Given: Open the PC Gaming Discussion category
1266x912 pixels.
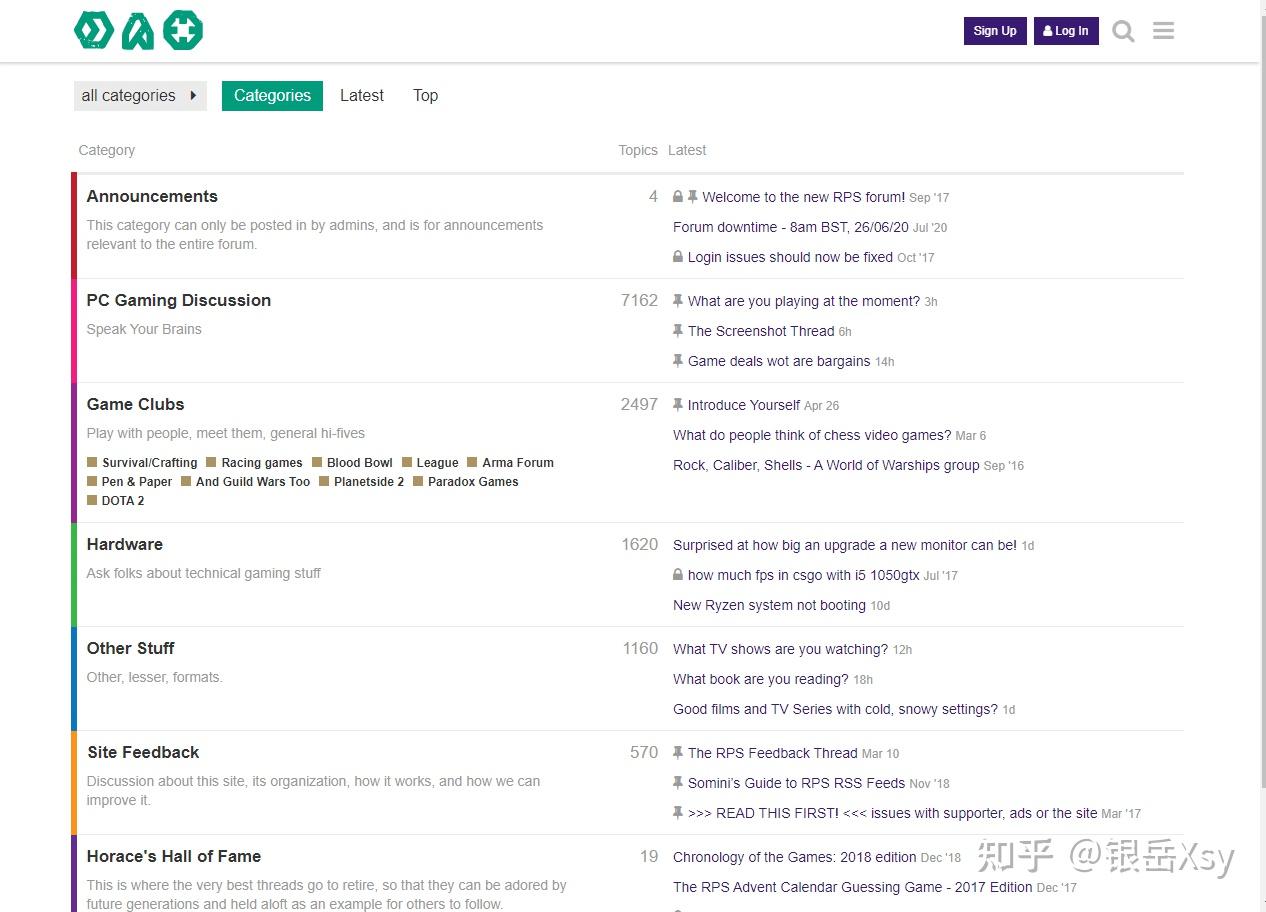Looking at the screenshot, I should [x=178, y=300].
